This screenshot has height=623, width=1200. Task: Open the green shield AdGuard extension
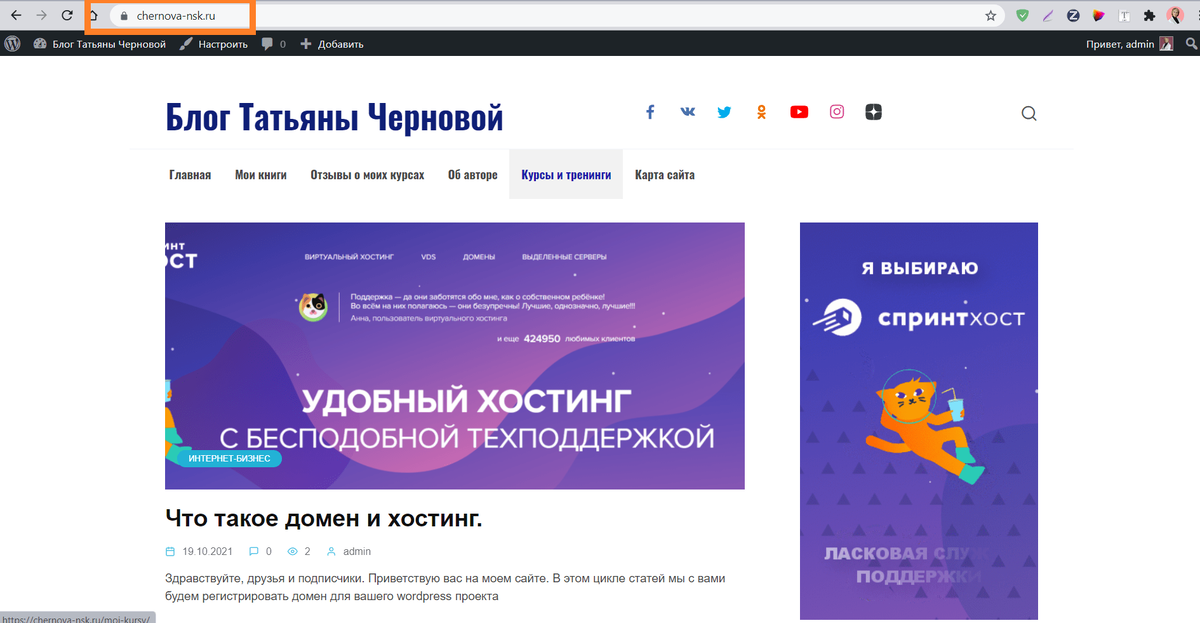(1022, 16)
